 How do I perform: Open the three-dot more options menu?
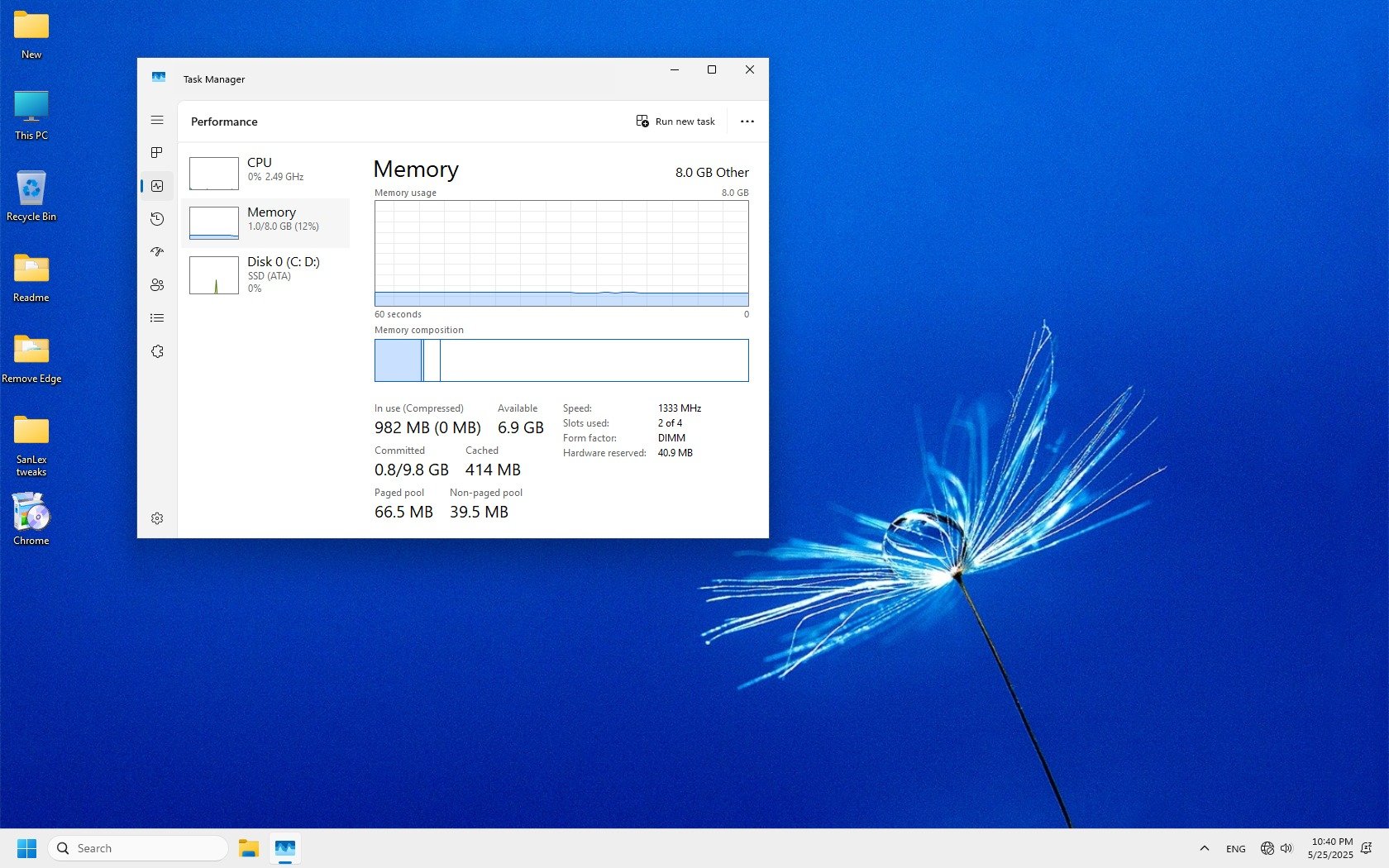[747, 122]
